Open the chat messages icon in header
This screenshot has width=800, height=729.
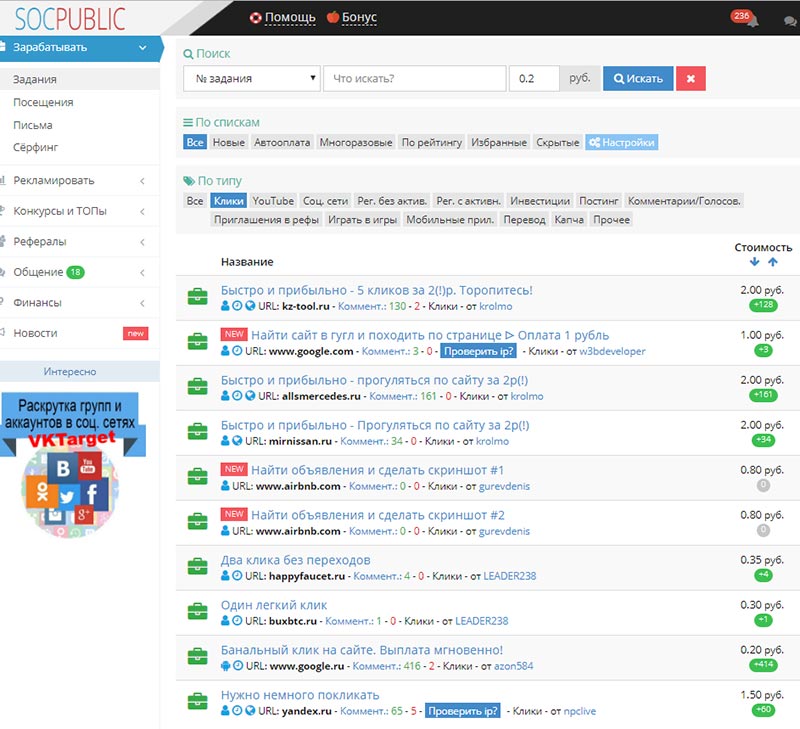coord(789,20)
